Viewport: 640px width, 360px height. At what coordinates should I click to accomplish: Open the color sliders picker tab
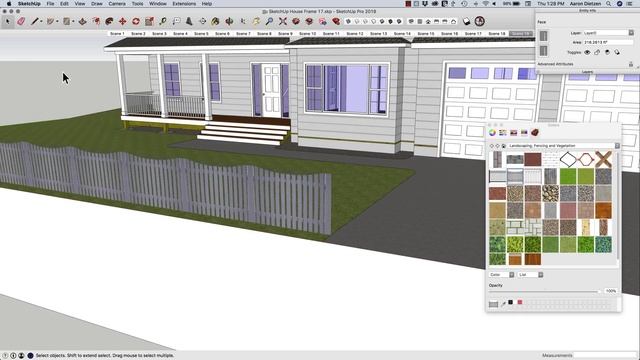[x=503, y=133]
